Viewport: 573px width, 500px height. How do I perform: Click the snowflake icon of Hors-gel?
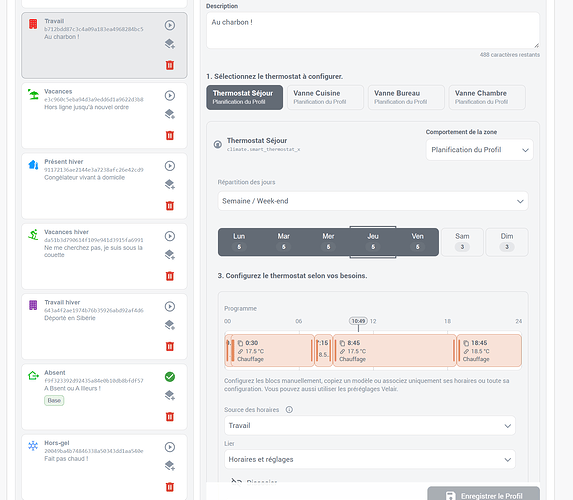(33, 446)
